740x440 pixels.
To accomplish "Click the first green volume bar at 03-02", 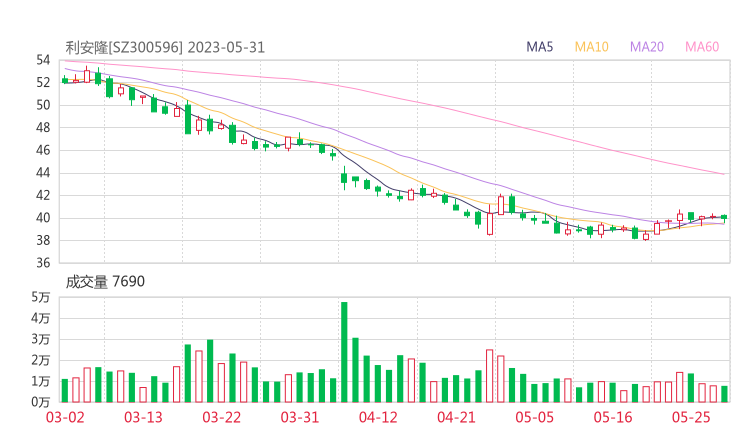I will click(65, 390).
